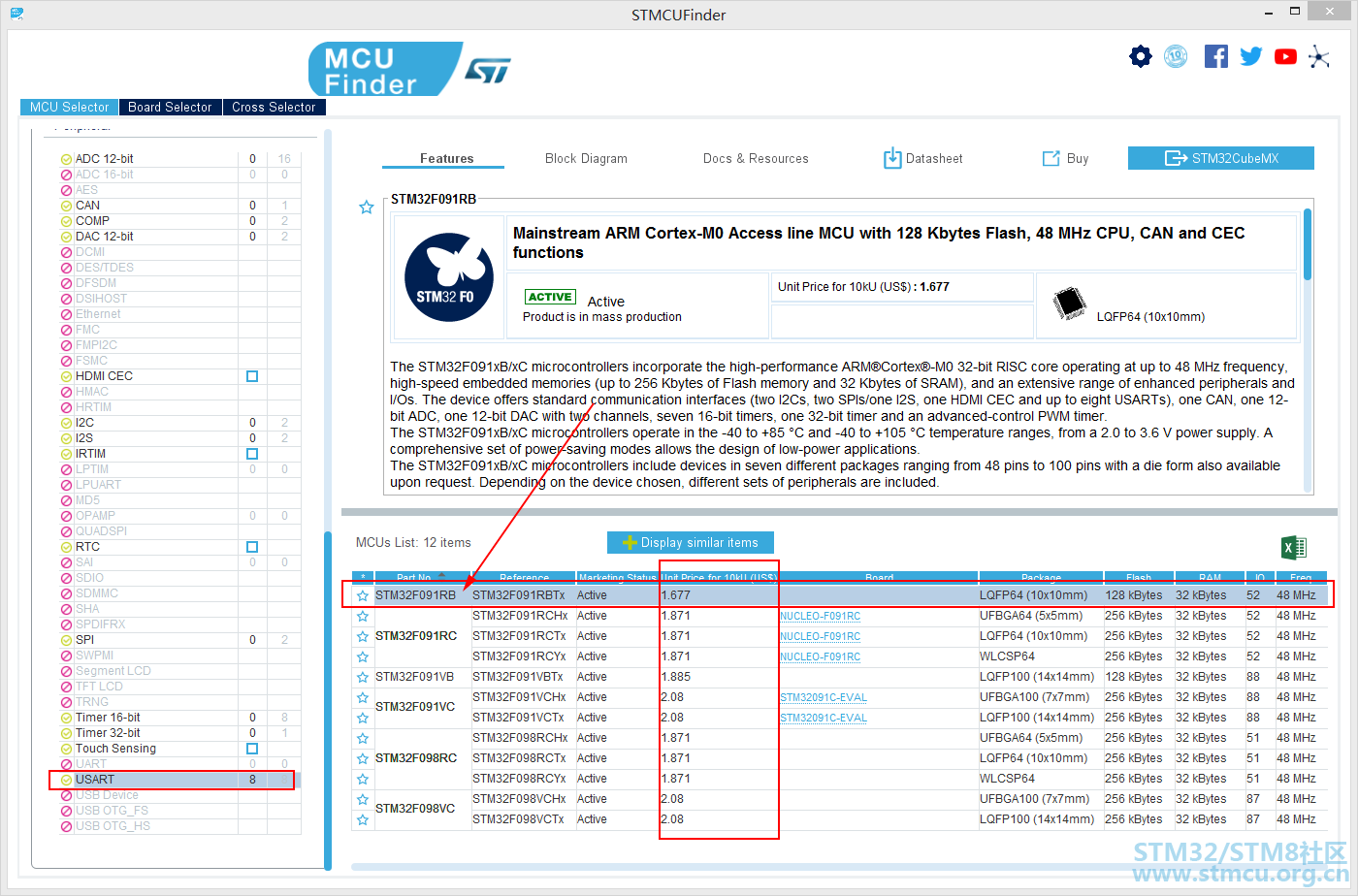Click the ADC 12-bit minimum value field
The image size is (1358, 896).
coord(252,159)
